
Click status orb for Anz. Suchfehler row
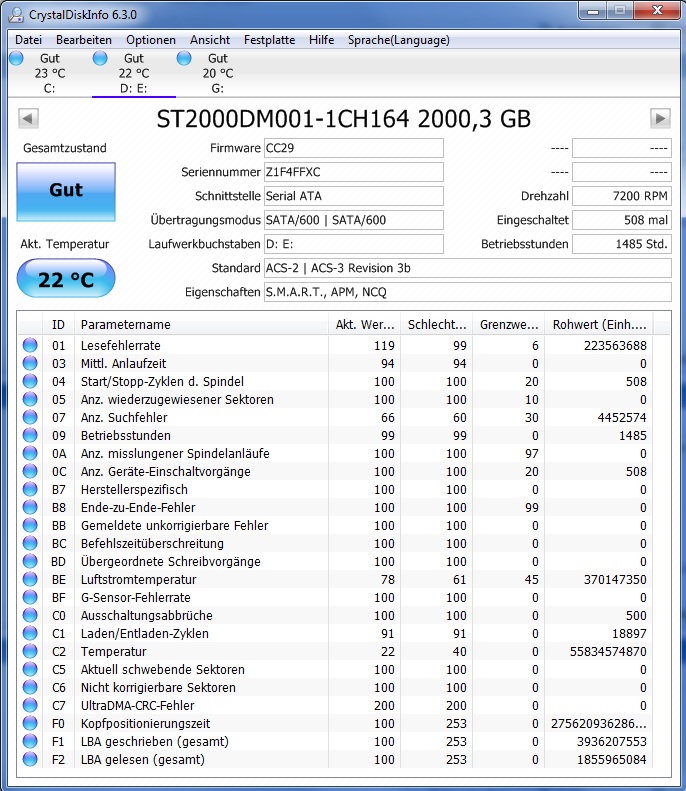(x=30, y=417)
